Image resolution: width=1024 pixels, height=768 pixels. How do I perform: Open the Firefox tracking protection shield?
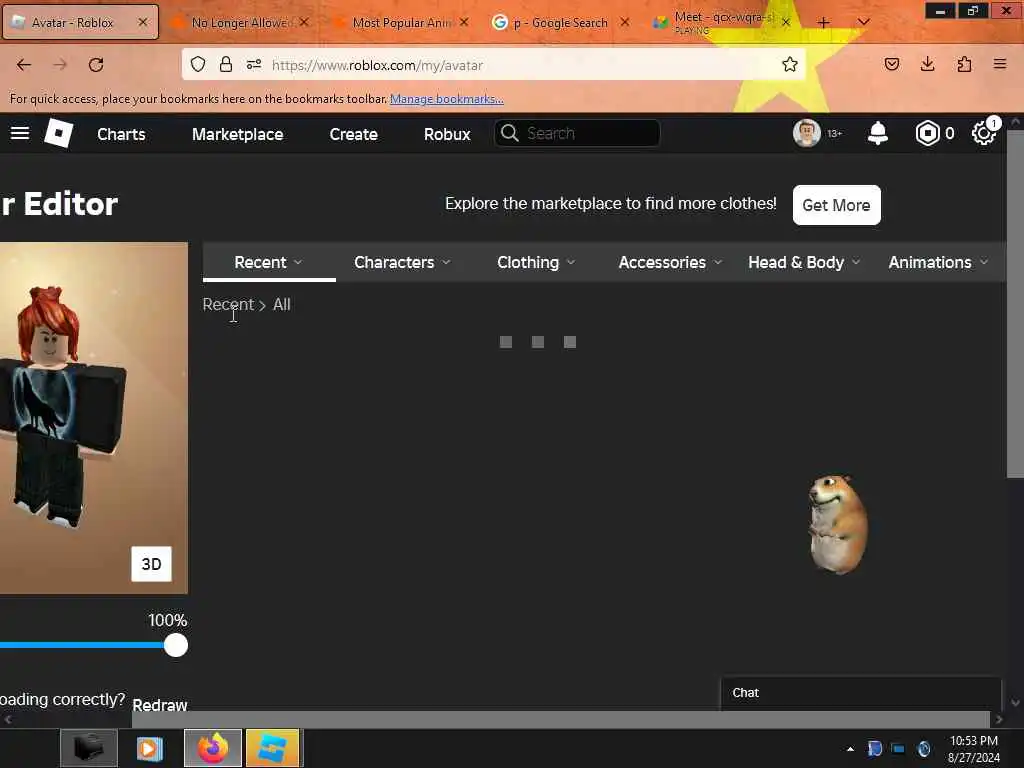tap(198, 64)
